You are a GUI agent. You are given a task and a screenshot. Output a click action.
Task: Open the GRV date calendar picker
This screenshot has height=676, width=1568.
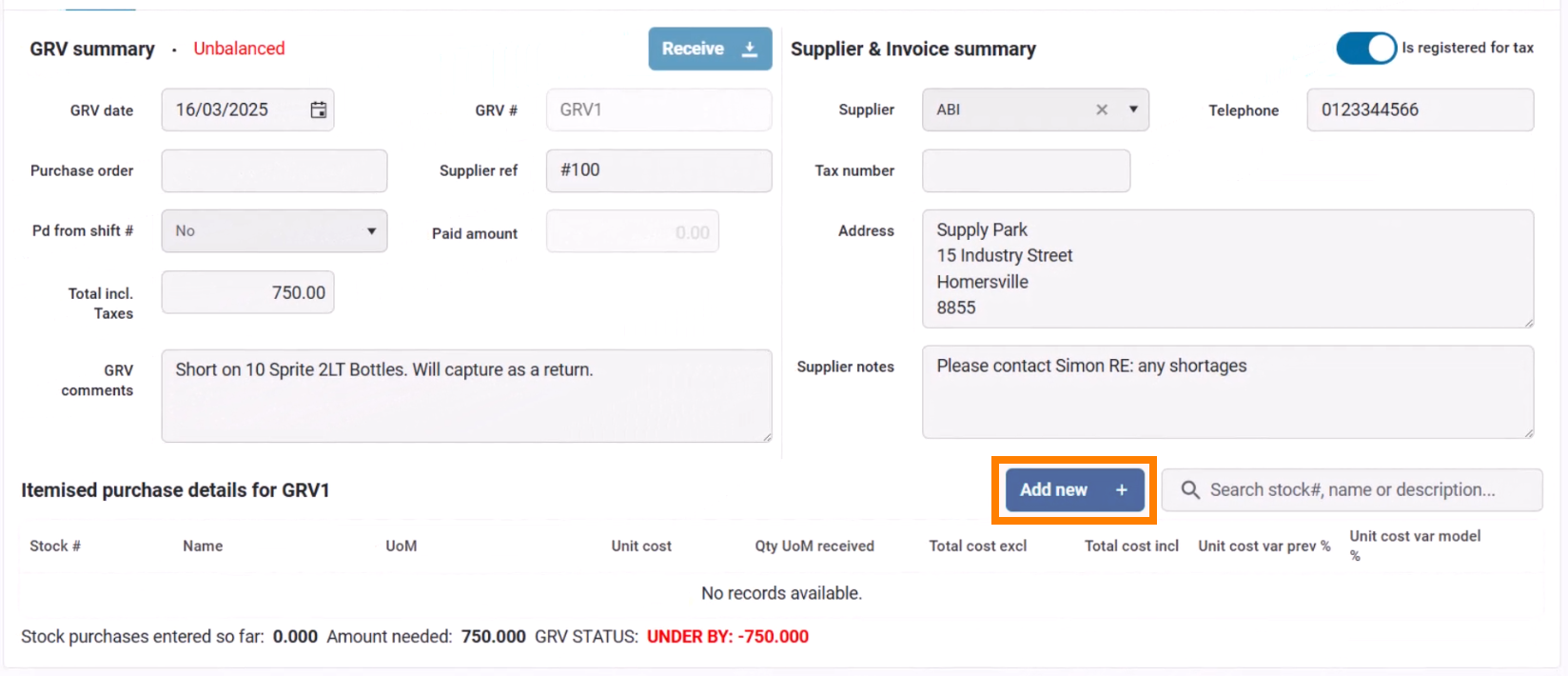pos(319,110)
